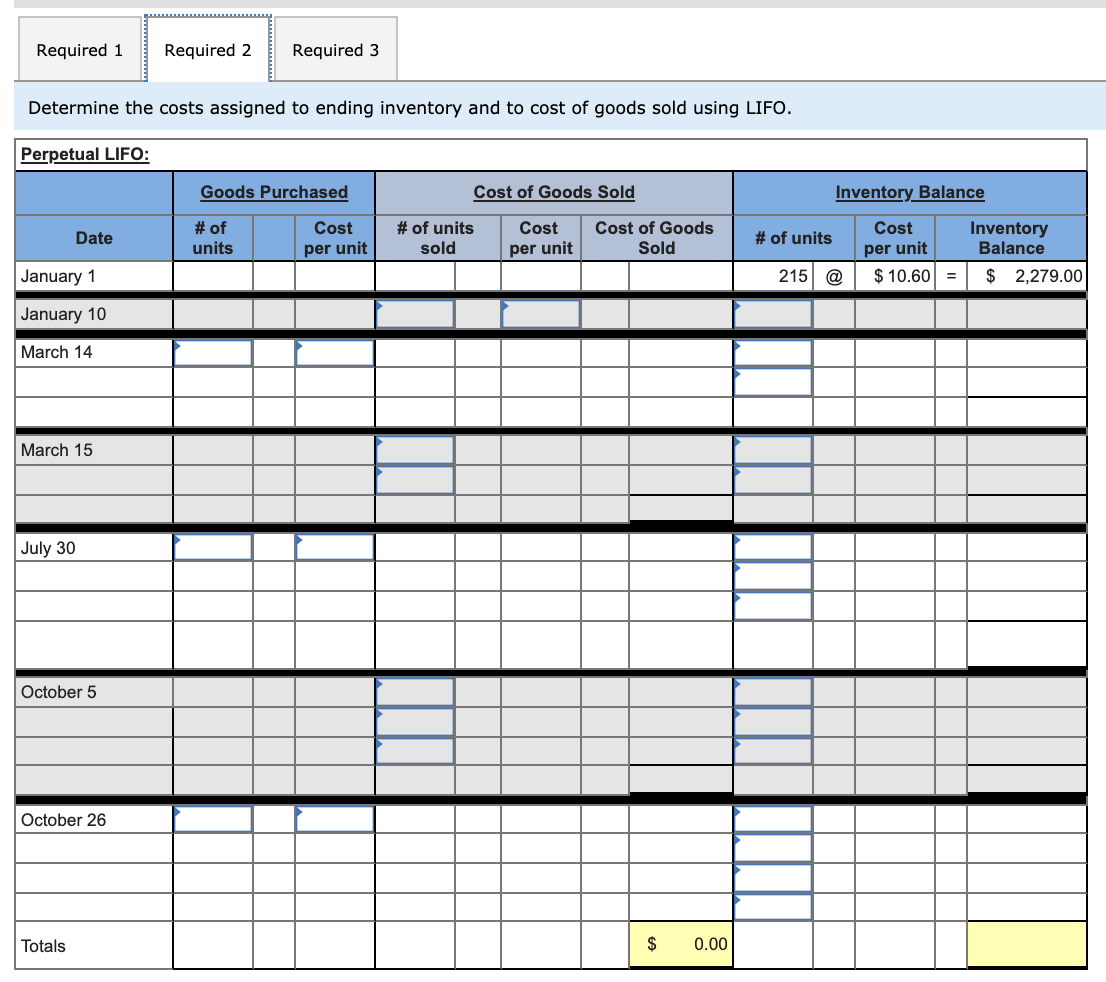This screenshot has height=982, width=1106.
Task: Select the Required 2 tab
Action: click(x=207, y=49)
